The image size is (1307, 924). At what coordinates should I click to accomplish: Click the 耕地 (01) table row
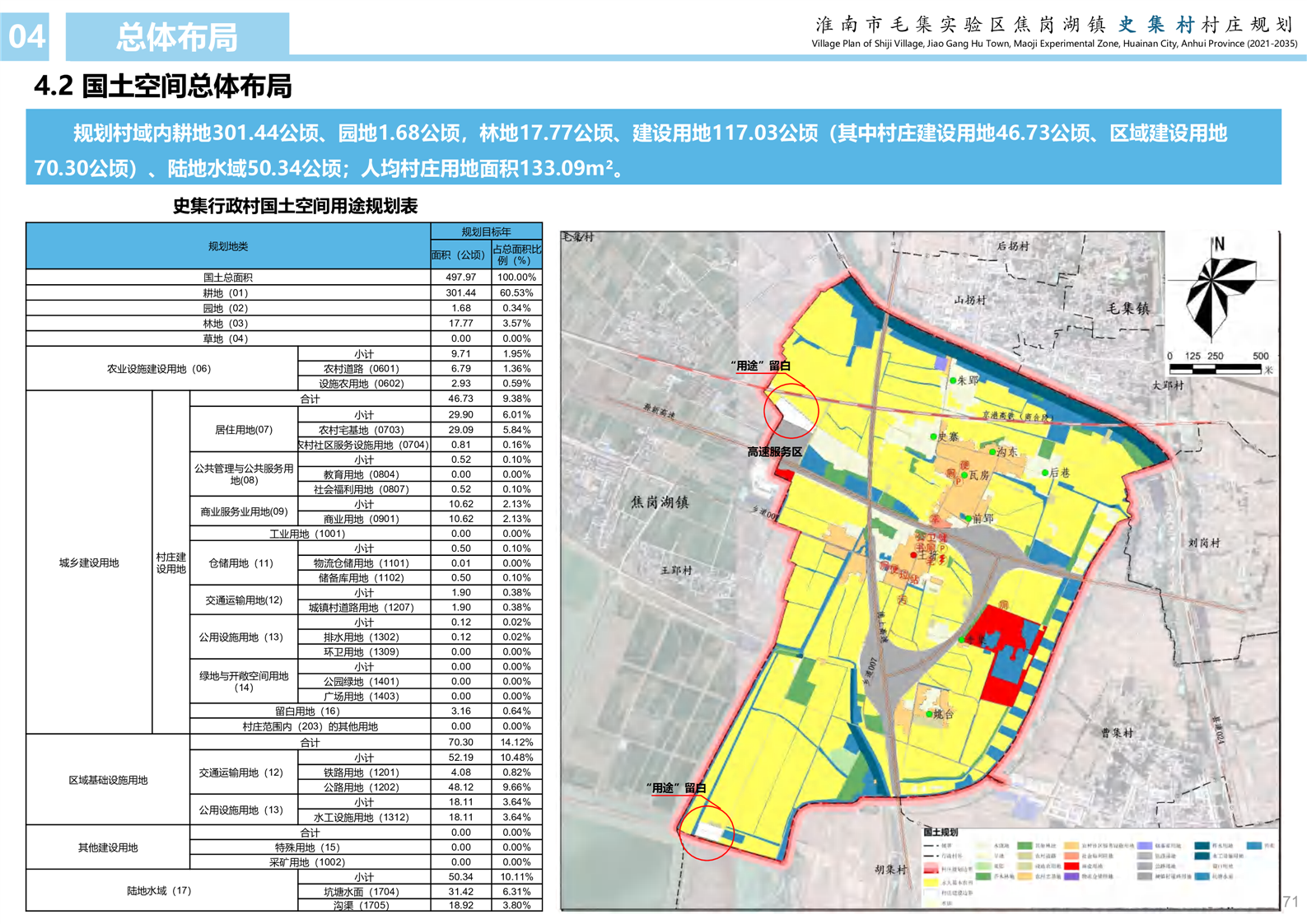coord(226,293)
